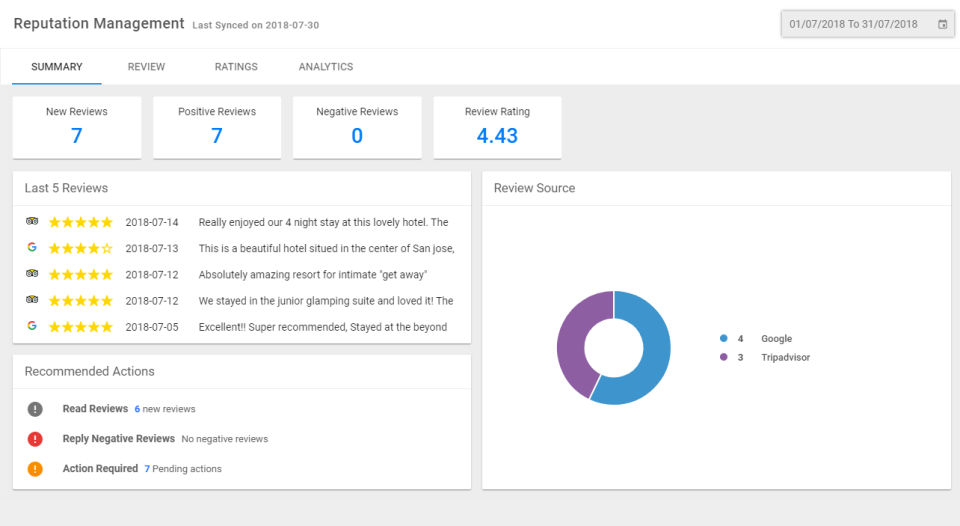The height and width of the screenshot is (526, 960).
Task: Click the TripAdvisor icon on 2018-07-14 review
Action: [x=32, y=222]
